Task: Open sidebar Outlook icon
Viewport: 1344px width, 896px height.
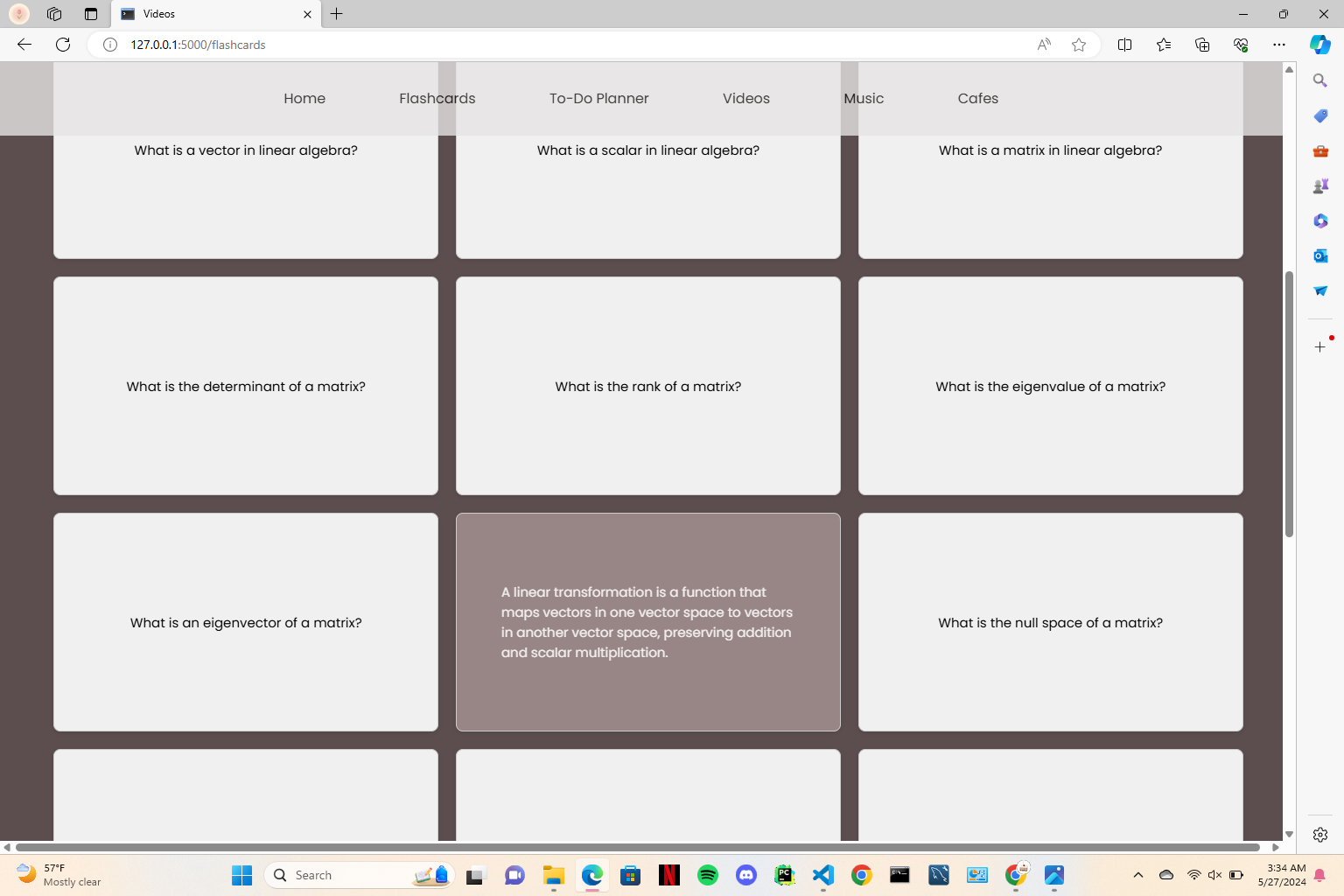Action: (x=1320, y=255)
